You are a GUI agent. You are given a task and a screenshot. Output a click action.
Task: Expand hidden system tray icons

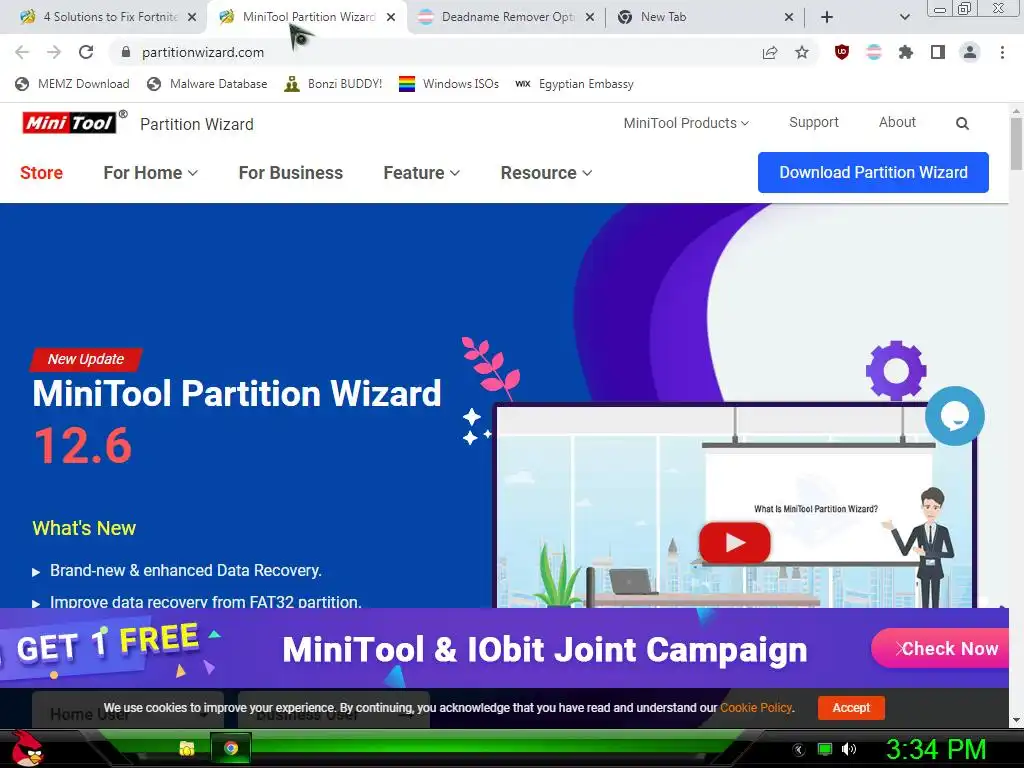pyautogui.click(x=798, y=750)
